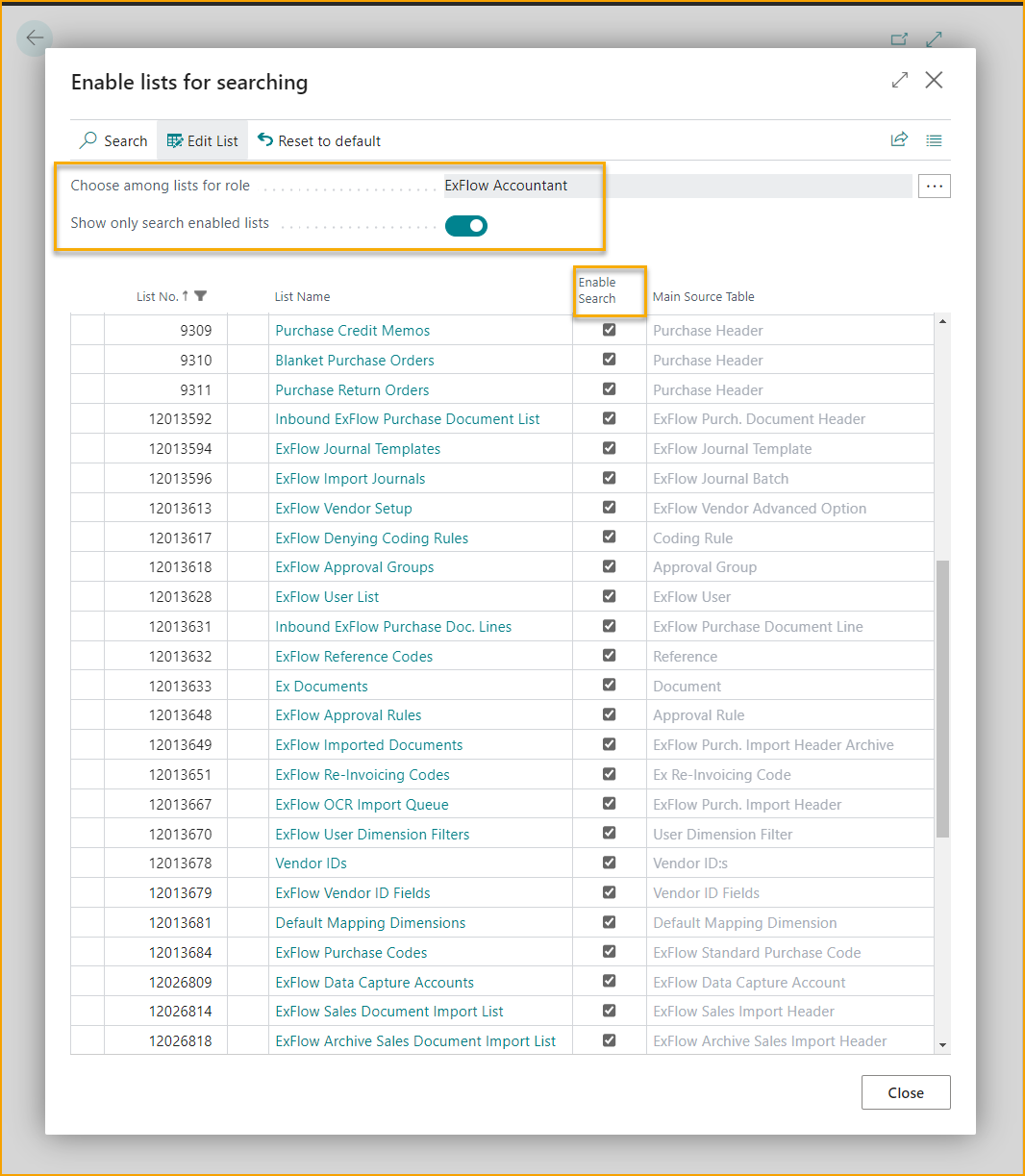
Task: Uncheck Enable Search for ExFlow User List
Action: tap(609, 596)
